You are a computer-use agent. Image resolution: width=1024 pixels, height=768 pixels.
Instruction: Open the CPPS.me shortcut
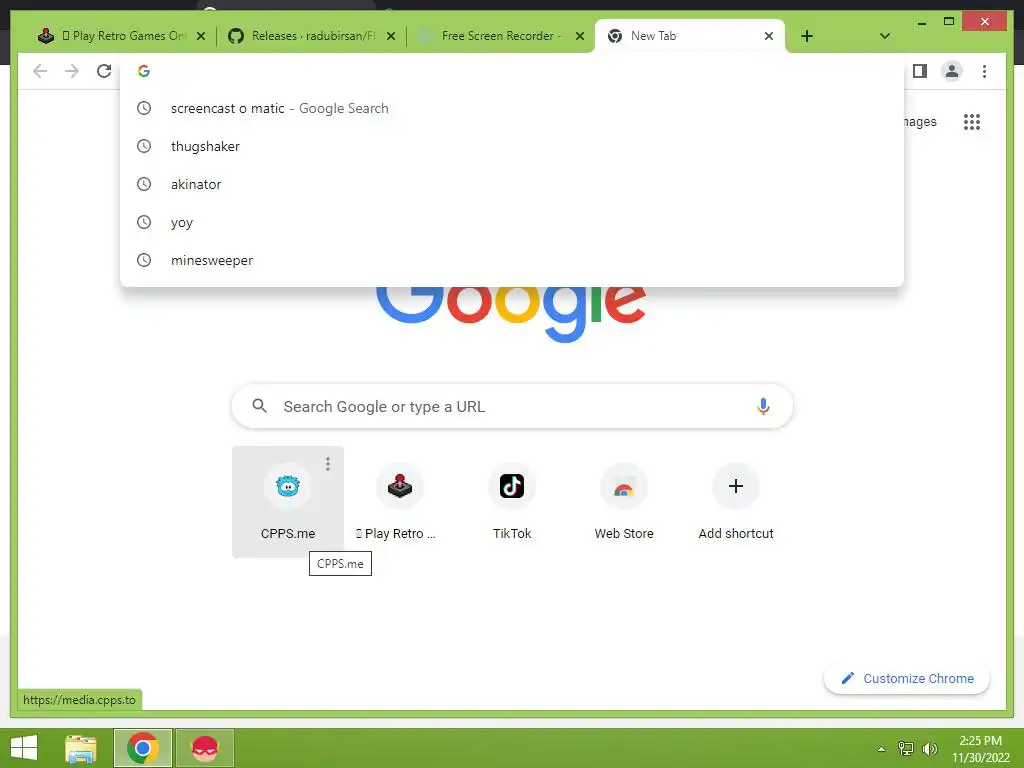coord(288,502)
